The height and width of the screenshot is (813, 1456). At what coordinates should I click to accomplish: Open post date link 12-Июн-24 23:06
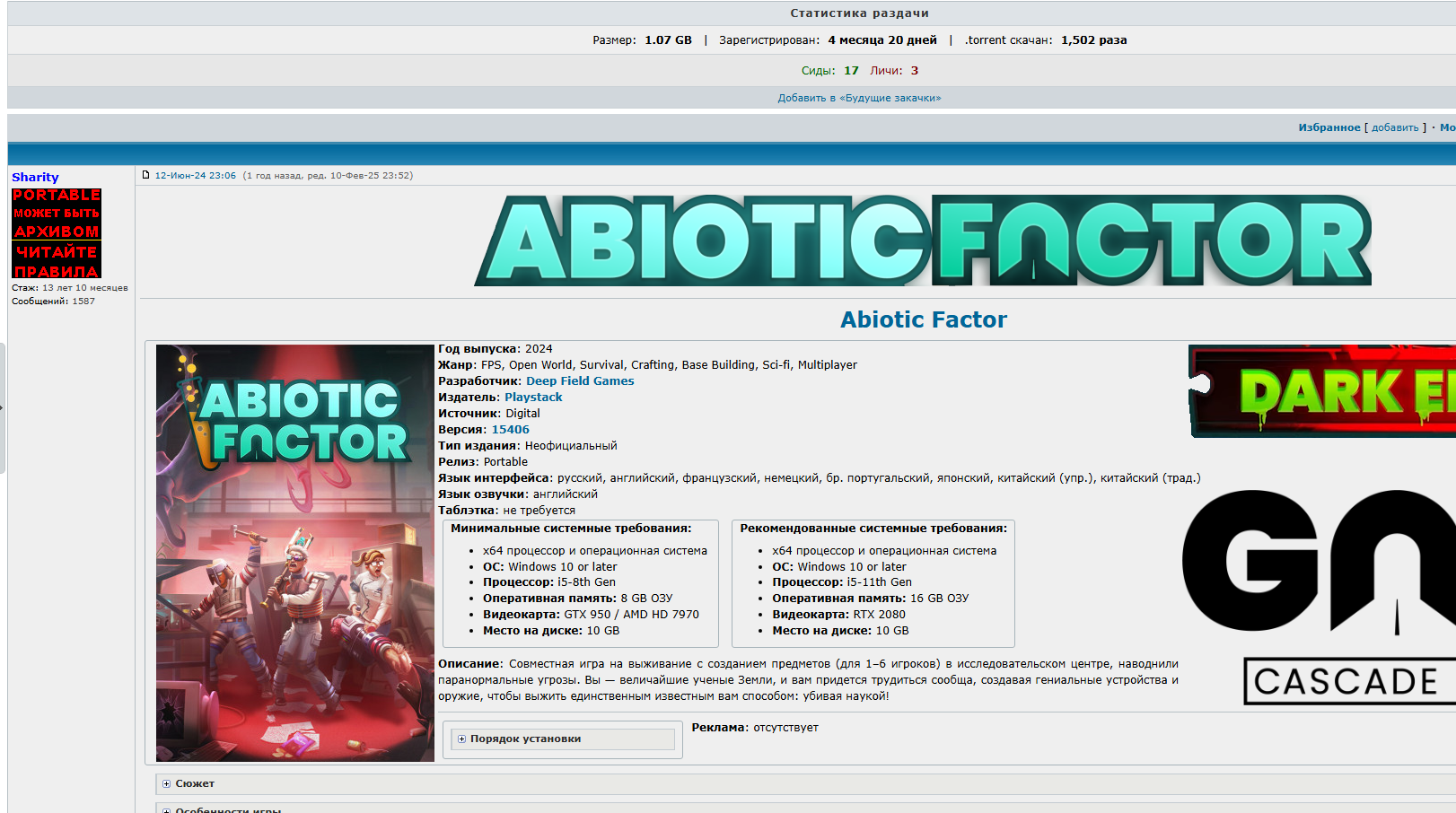click(195, 176)
